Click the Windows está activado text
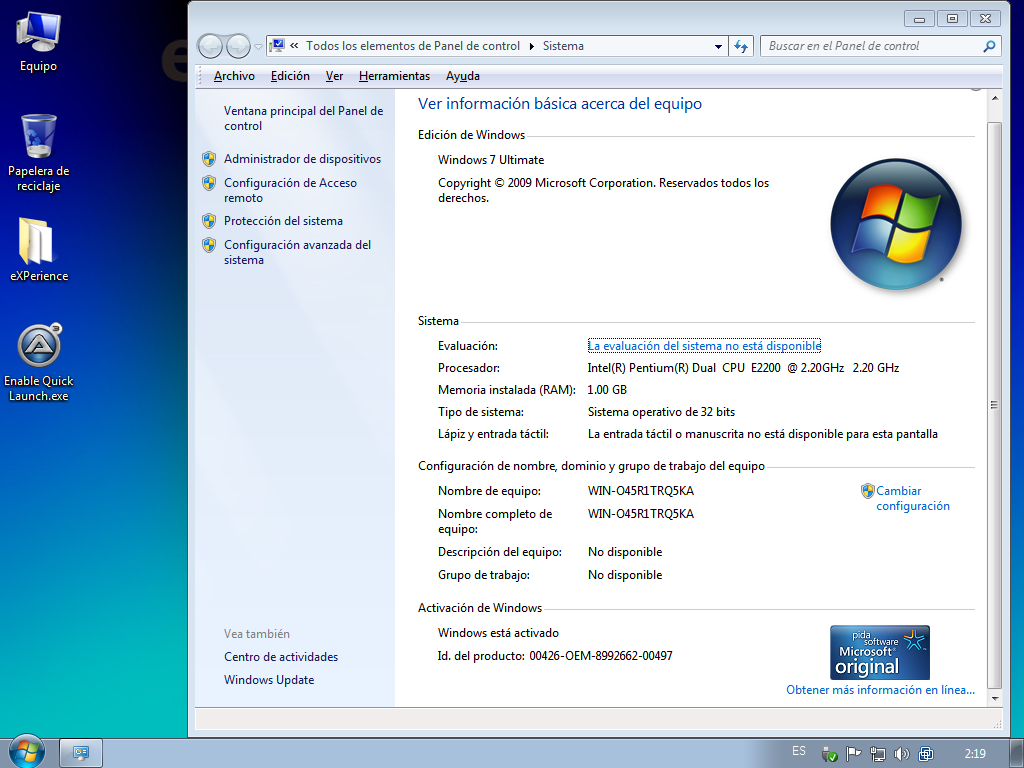 [x=498, y=633]
